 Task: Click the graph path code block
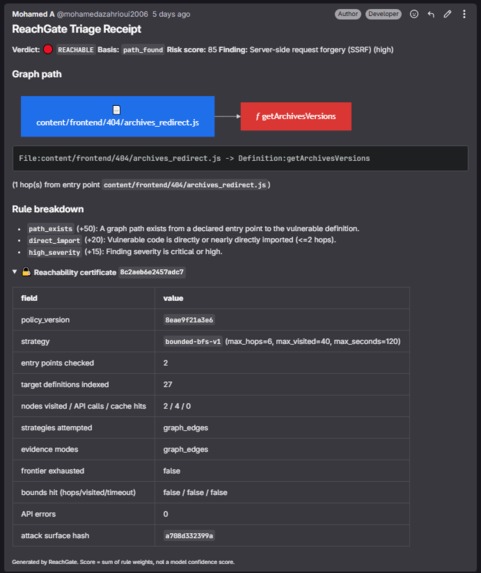coord(240,158)
